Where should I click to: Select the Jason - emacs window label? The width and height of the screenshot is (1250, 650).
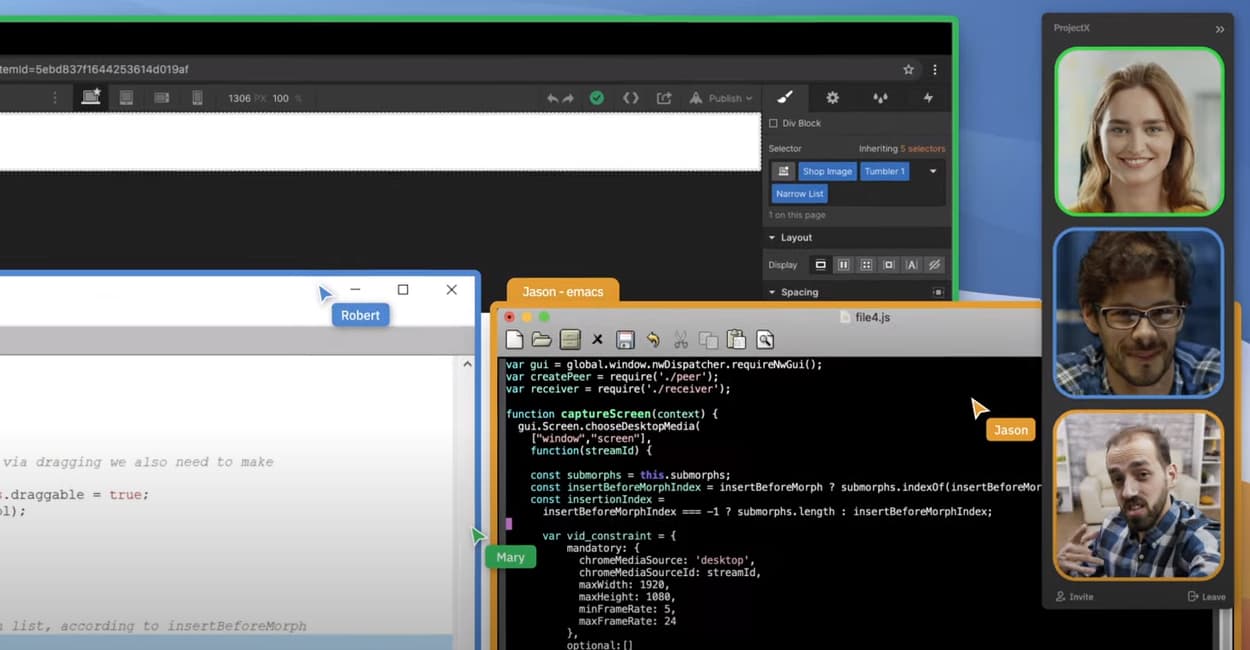coord(562,293)
